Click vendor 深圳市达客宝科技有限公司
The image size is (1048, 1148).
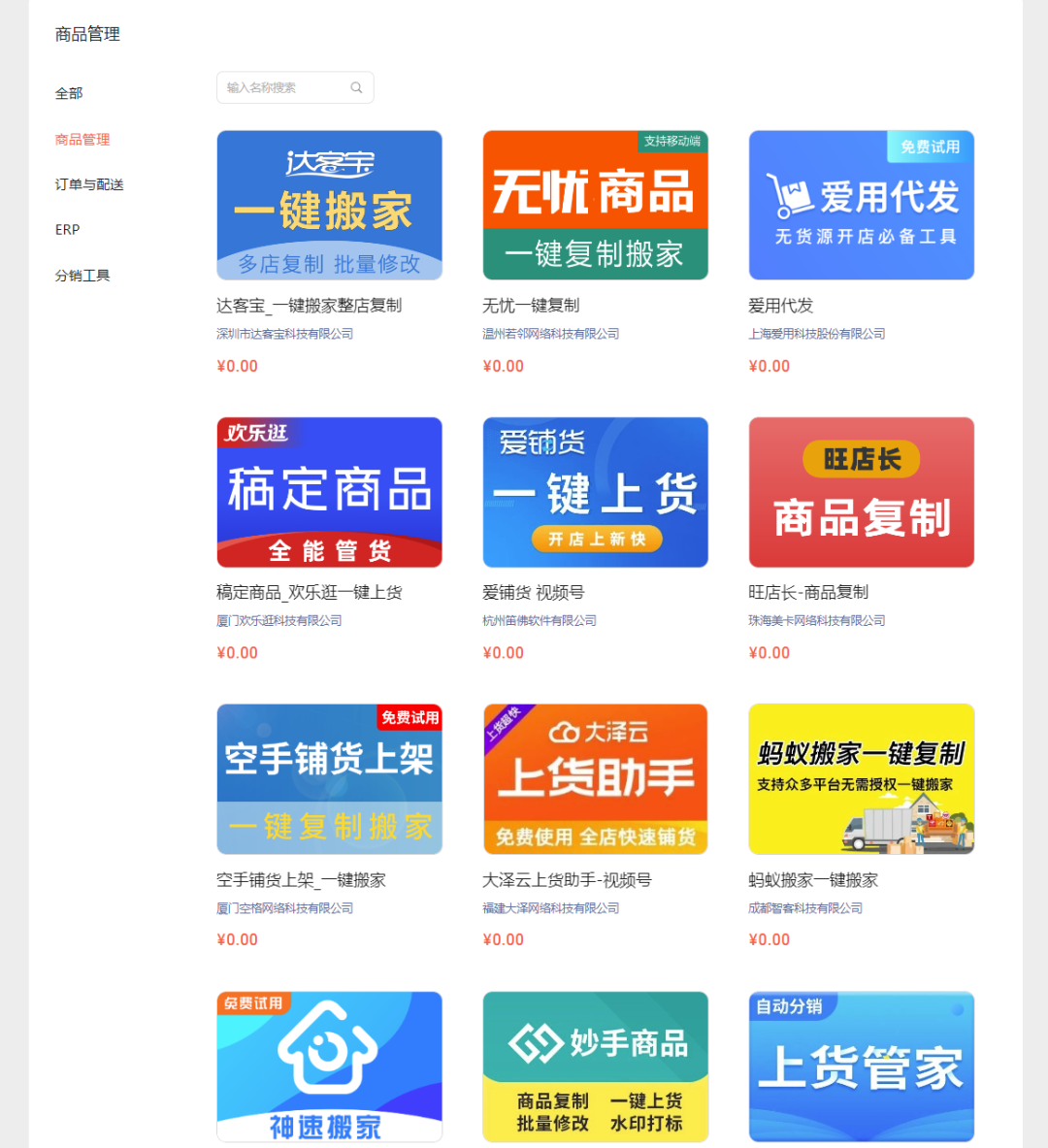(285, 334)
